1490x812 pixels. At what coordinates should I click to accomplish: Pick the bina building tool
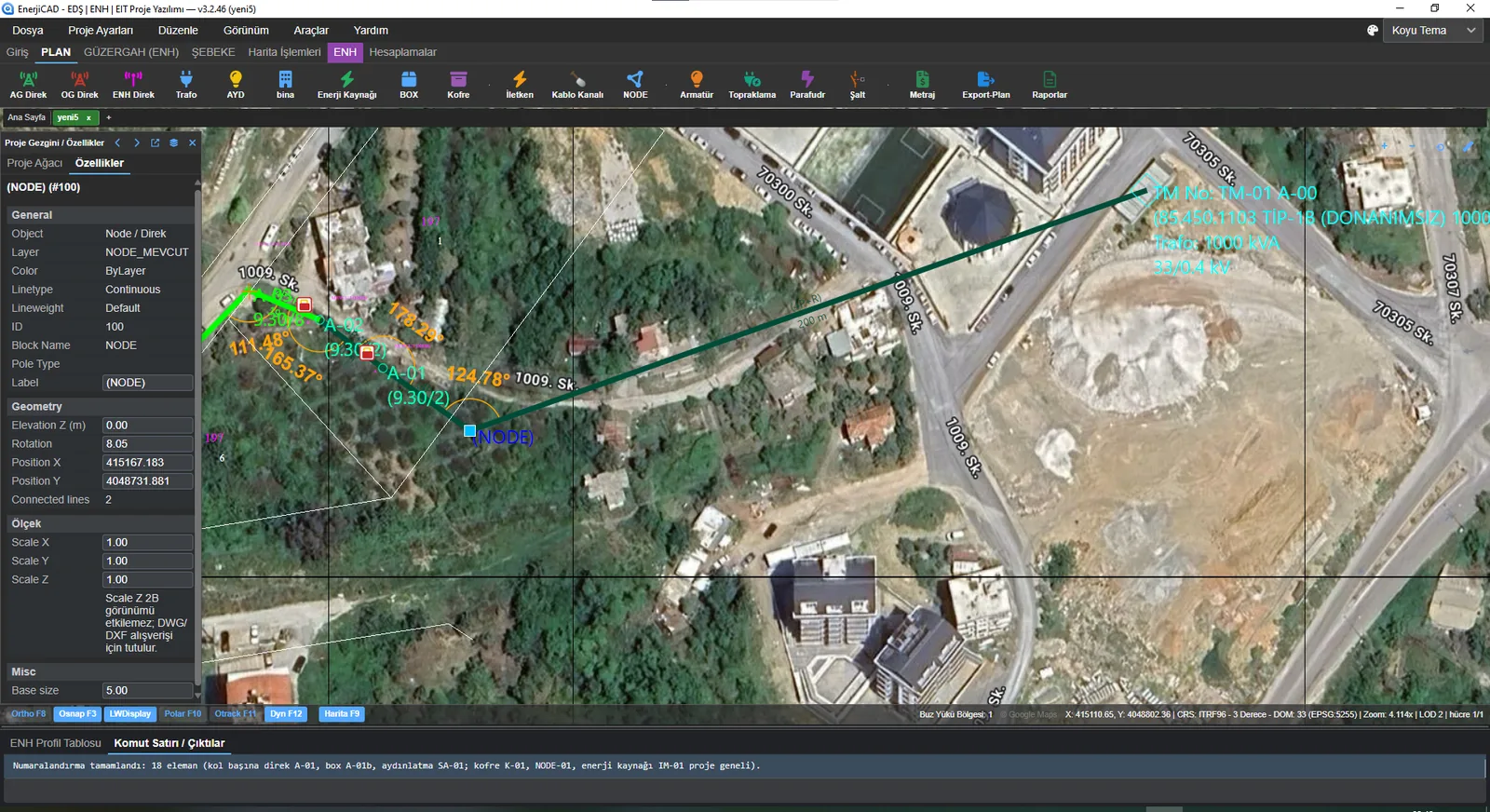[285, 85]
